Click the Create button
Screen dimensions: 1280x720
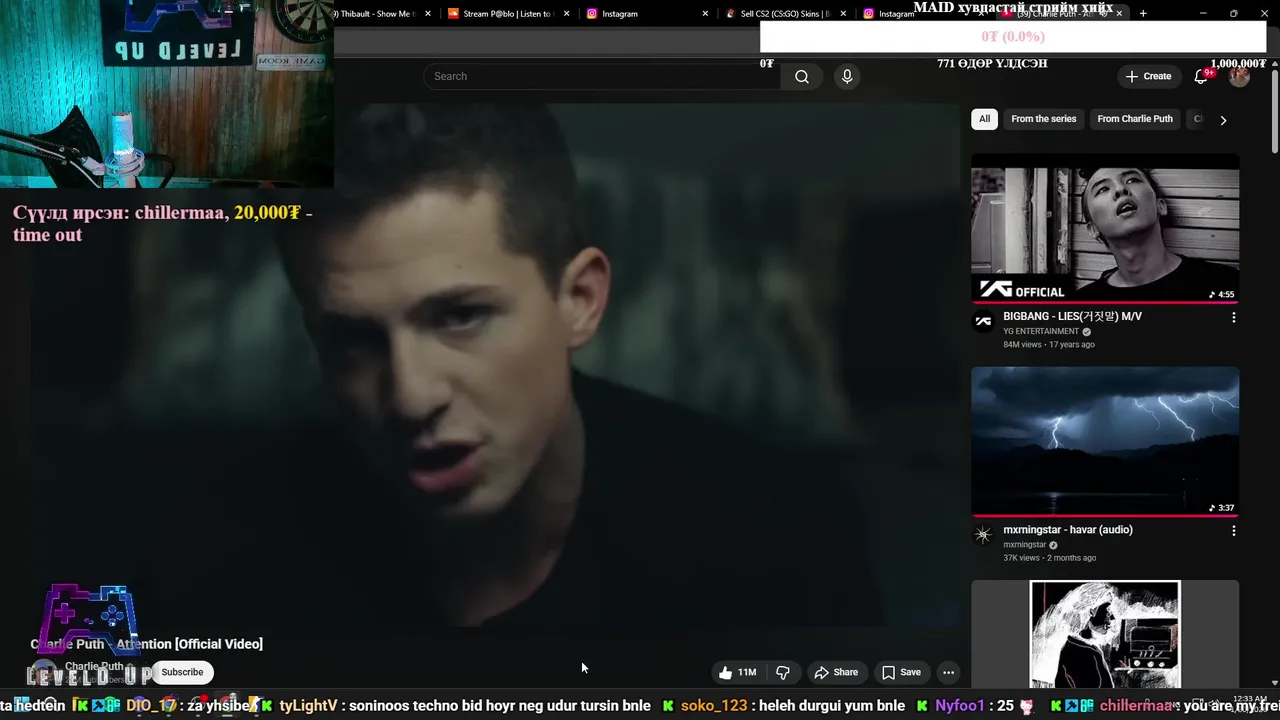(1148, 76)
